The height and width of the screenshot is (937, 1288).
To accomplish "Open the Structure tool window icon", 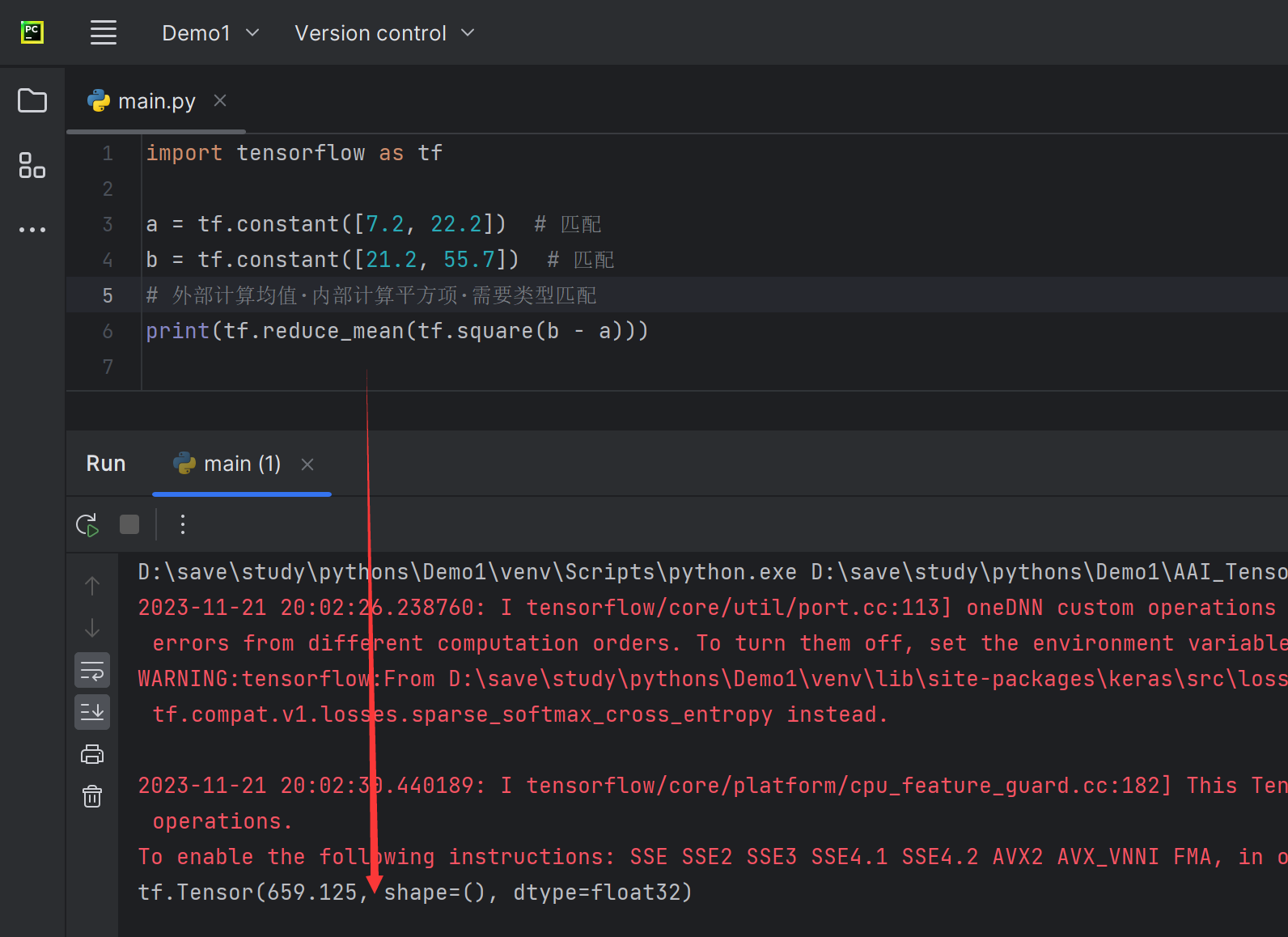I will [32, 165].
